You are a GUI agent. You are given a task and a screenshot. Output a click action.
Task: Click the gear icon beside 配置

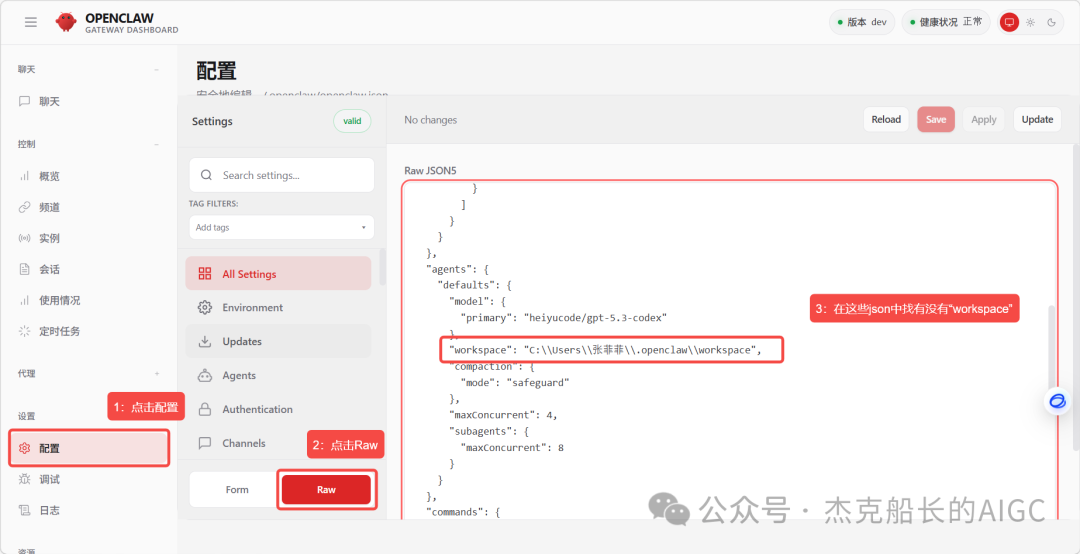pyautogui.click(x=25, y=449)
